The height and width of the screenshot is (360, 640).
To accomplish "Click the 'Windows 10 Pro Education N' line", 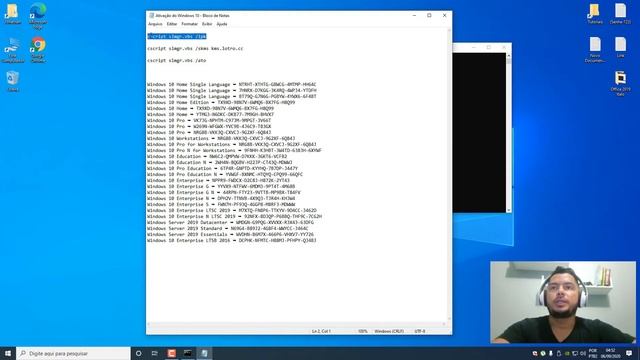I will 225,174.
